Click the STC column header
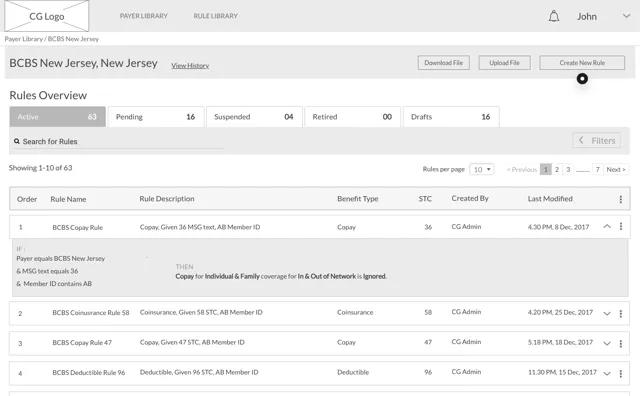The image size is (640, 396). 425,199
